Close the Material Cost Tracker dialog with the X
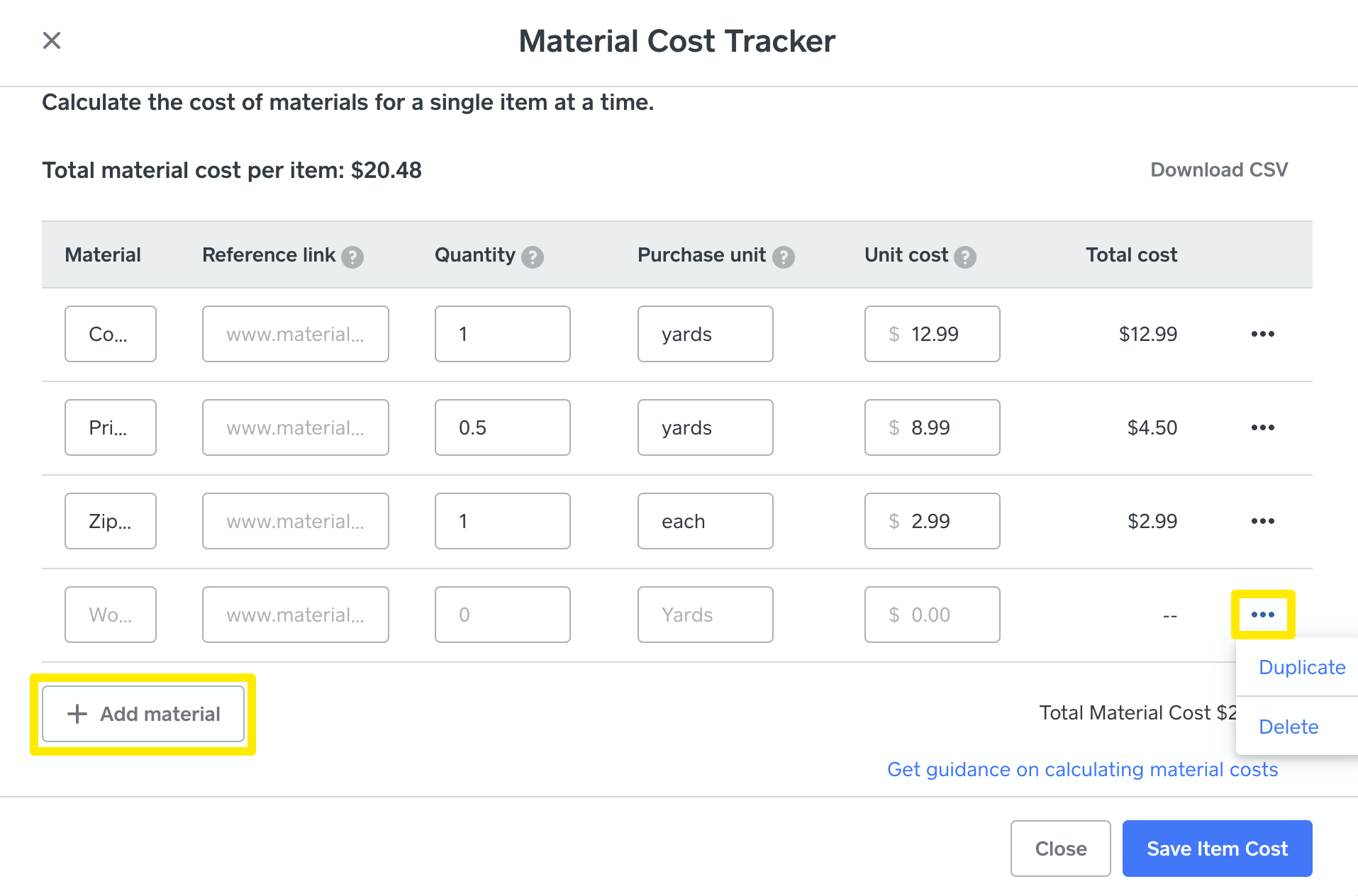This screenshot has height=896, width=1358. click(52, 40)
